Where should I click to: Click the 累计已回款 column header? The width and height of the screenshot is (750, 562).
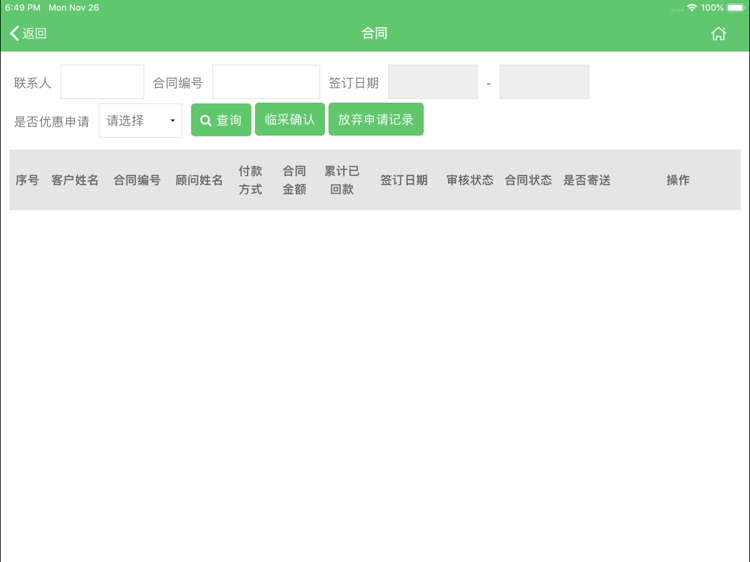tap(342, 180)
